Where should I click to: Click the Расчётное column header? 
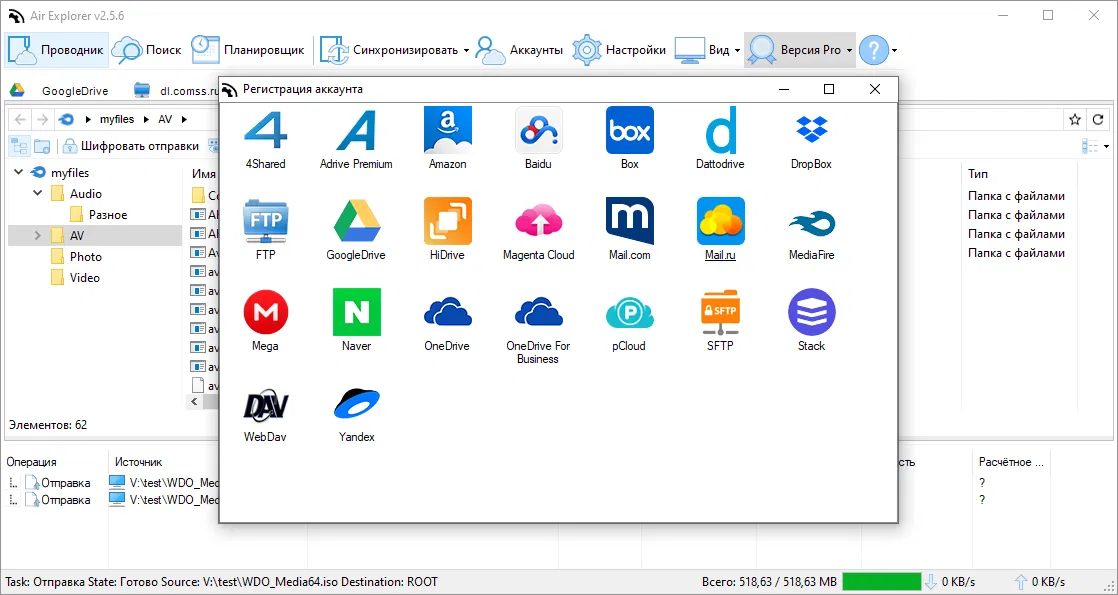point(1011,462)
